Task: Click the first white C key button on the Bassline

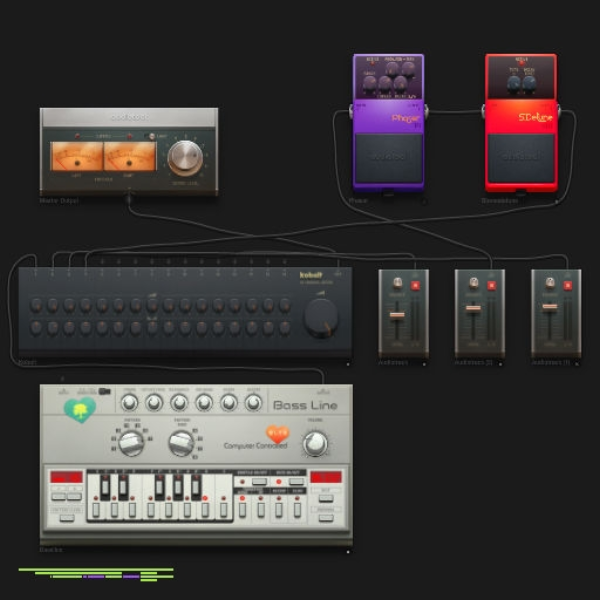Action: coord(96,510)
